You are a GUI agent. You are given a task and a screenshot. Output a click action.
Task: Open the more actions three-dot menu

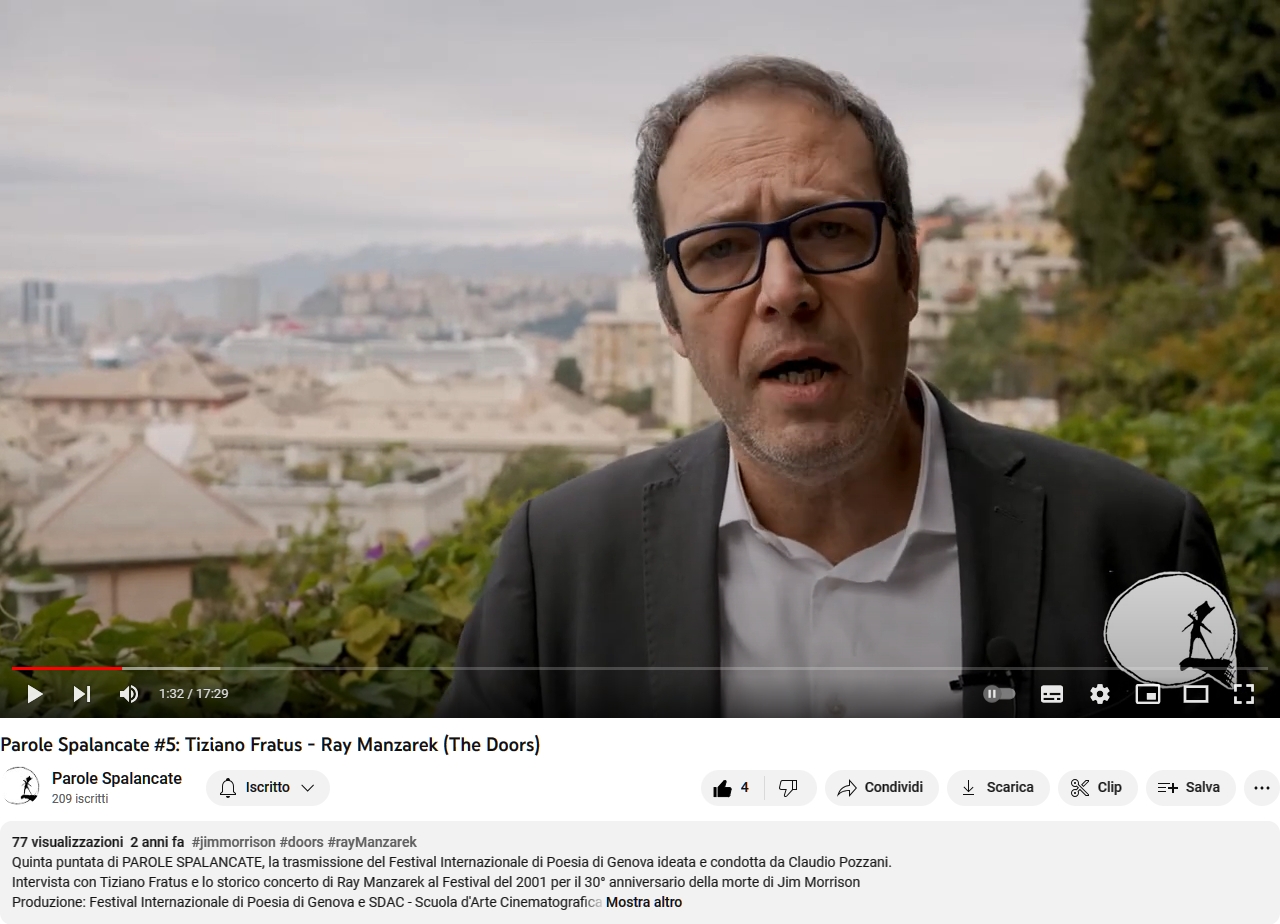click(x=1262, y=788)
